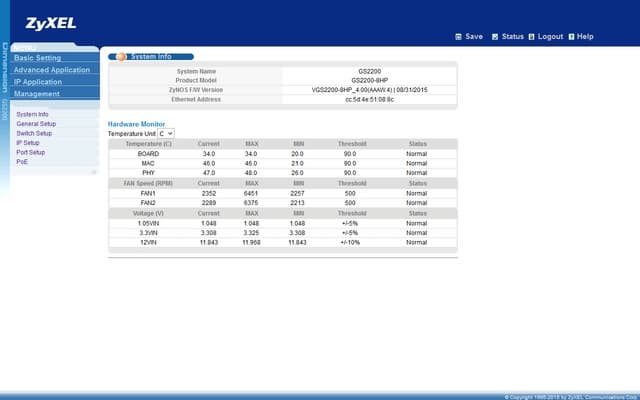The height and width of the screenshot is (400, 640).
Task: Click FAN1 current speed 2352
Action: click(x=209, y=193)
